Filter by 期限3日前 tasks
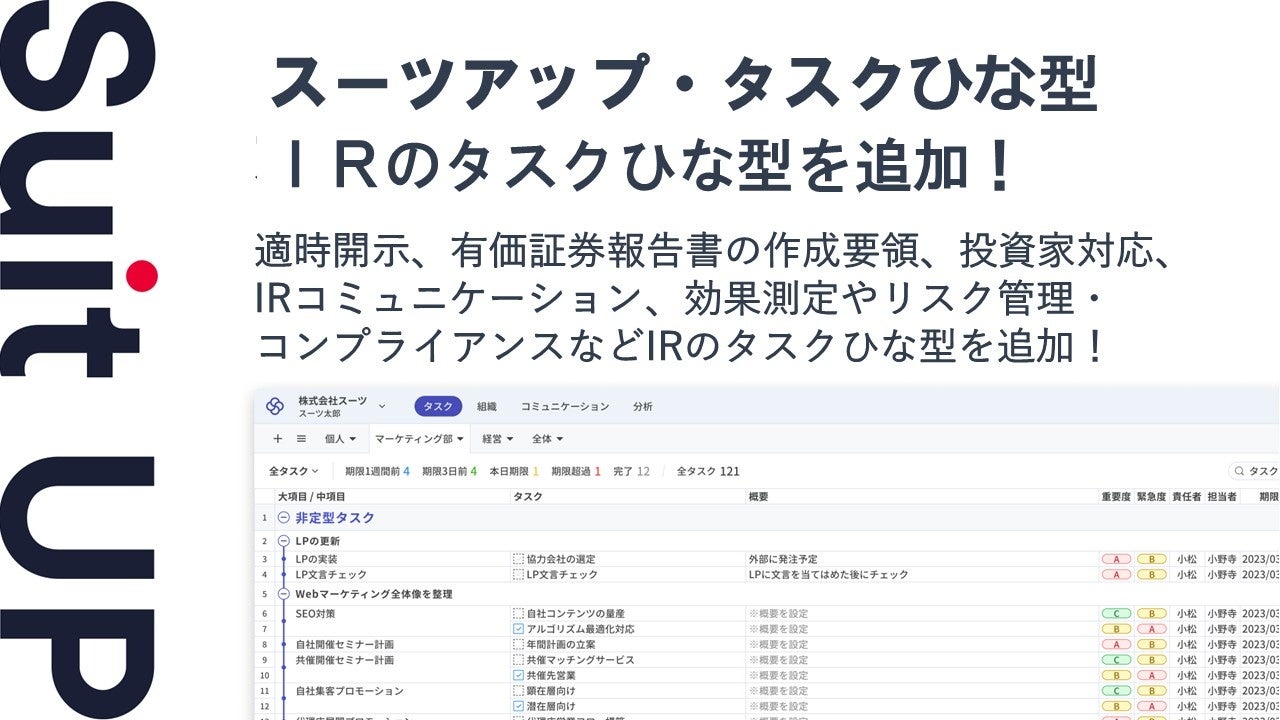Image resolution: width=1280 pixels, height=720 pixels. pos(449,471)
